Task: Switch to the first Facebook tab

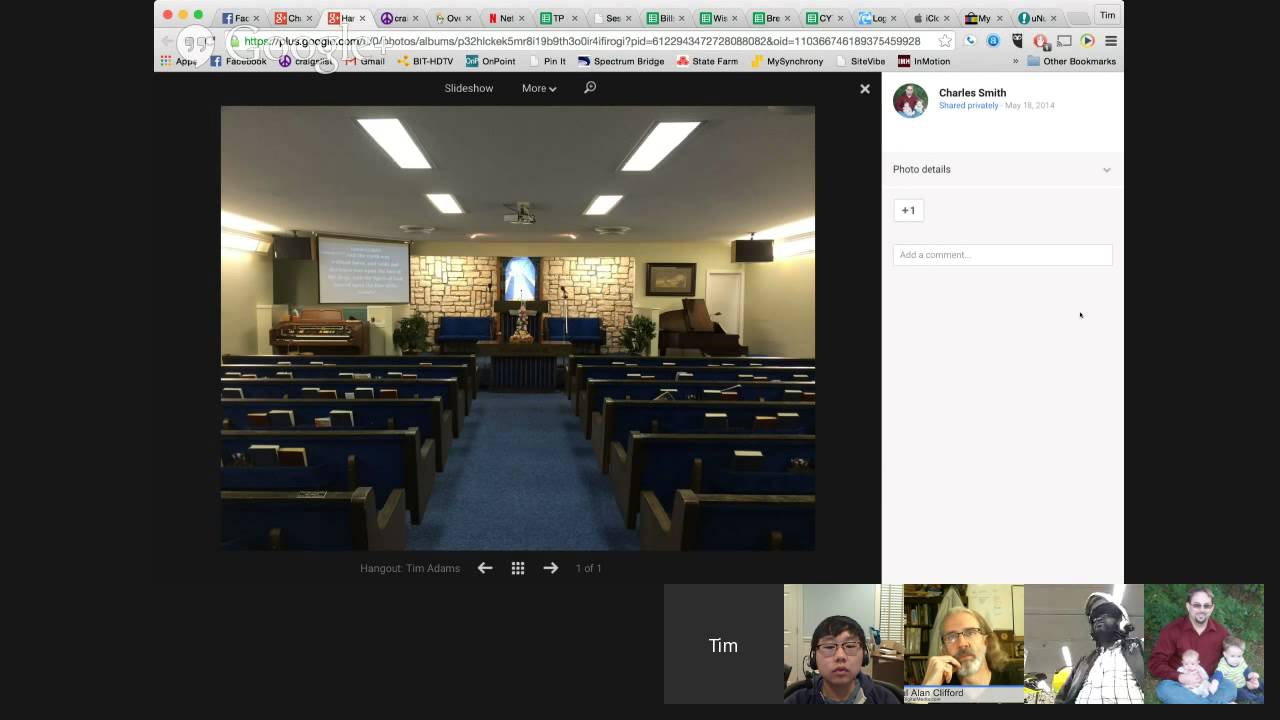Action: pos(239,18)
